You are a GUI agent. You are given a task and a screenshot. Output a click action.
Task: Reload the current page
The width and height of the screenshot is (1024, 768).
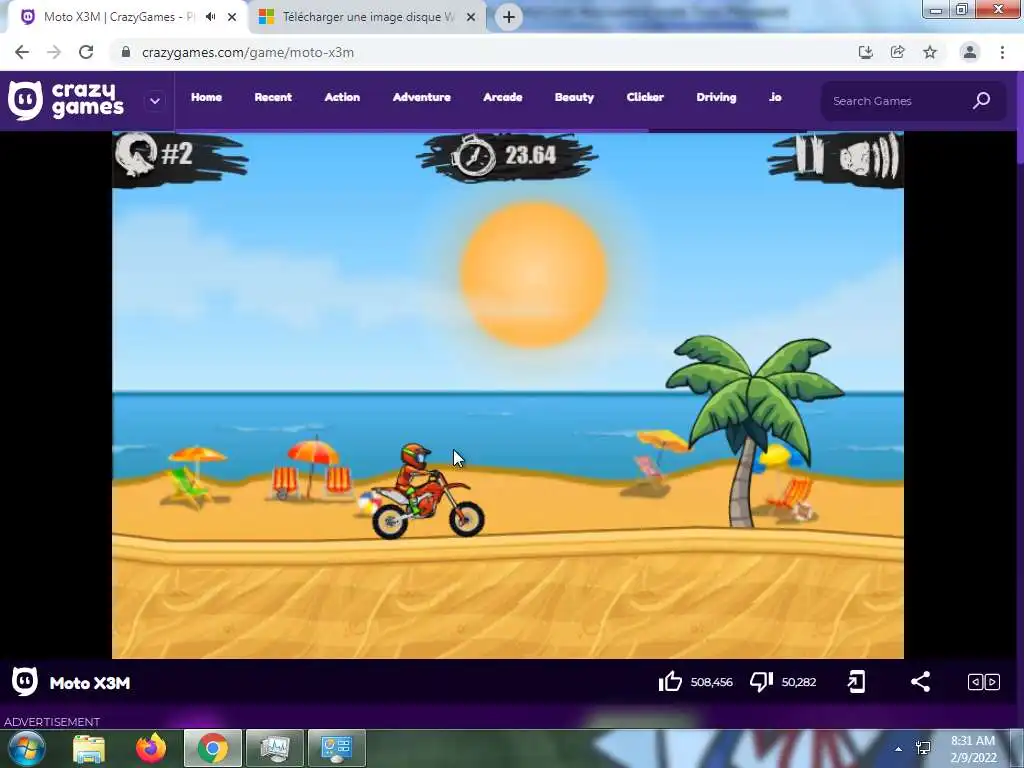click(x=86, y=52)
